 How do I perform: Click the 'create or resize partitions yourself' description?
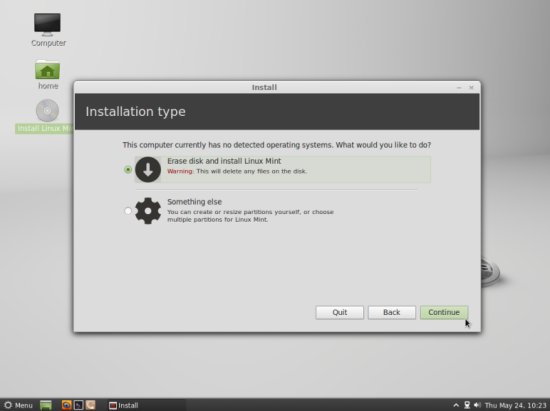click(x=250, y=216)
